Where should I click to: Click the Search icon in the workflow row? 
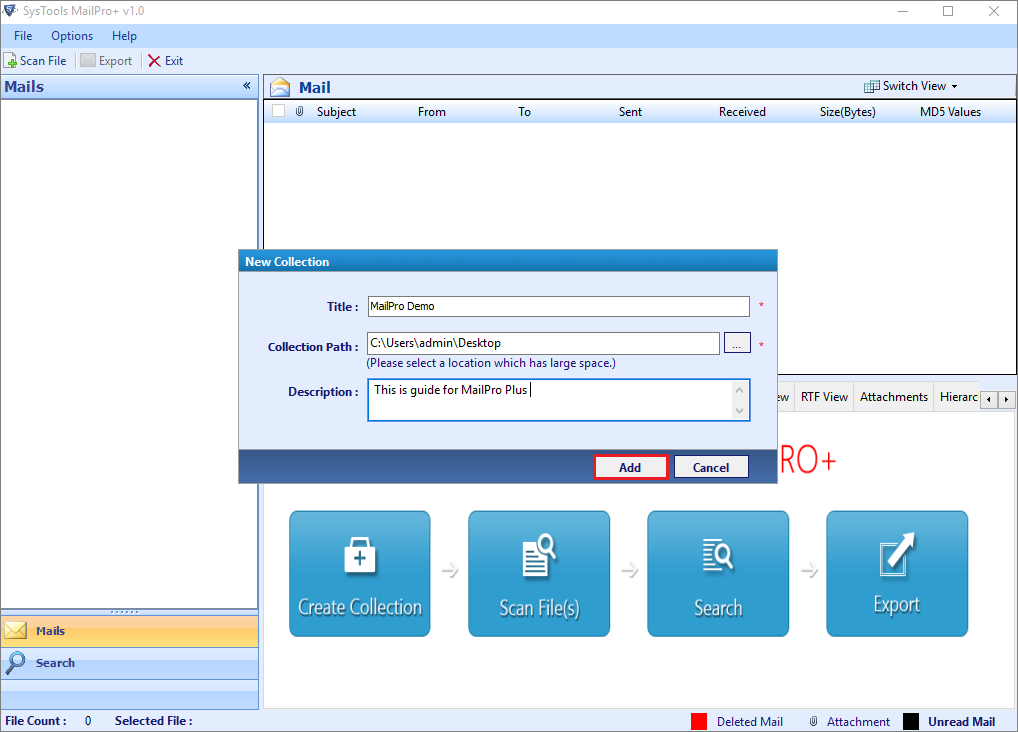[x=717, y=573]
